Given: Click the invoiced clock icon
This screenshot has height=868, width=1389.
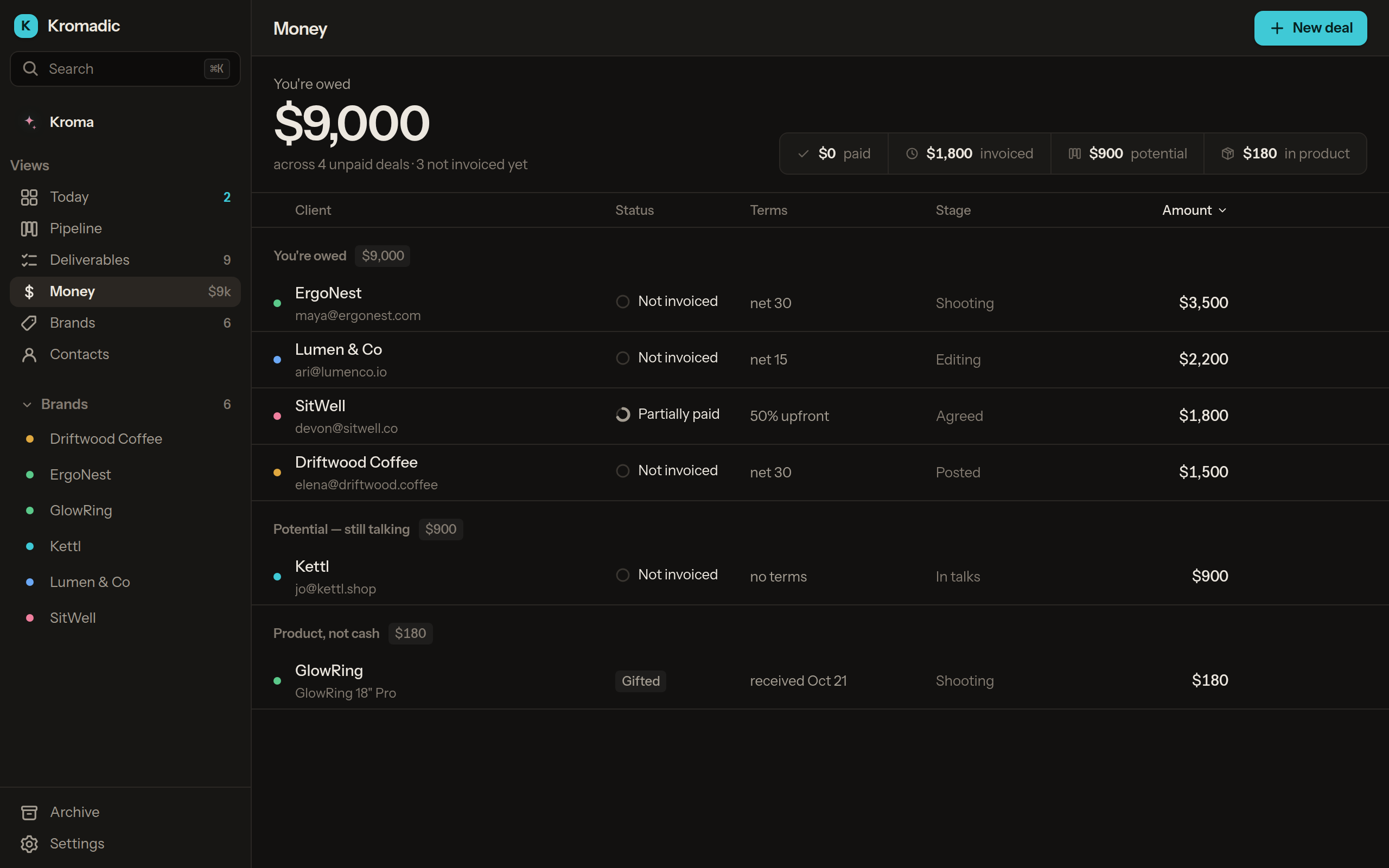Looking at the screenshot, I should click(912, 154).
